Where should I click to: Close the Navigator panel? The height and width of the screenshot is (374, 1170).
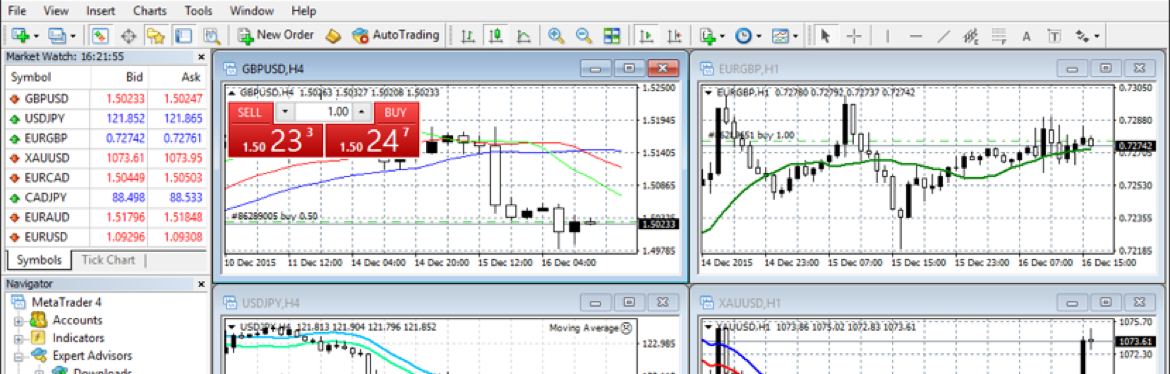[201, 284]
